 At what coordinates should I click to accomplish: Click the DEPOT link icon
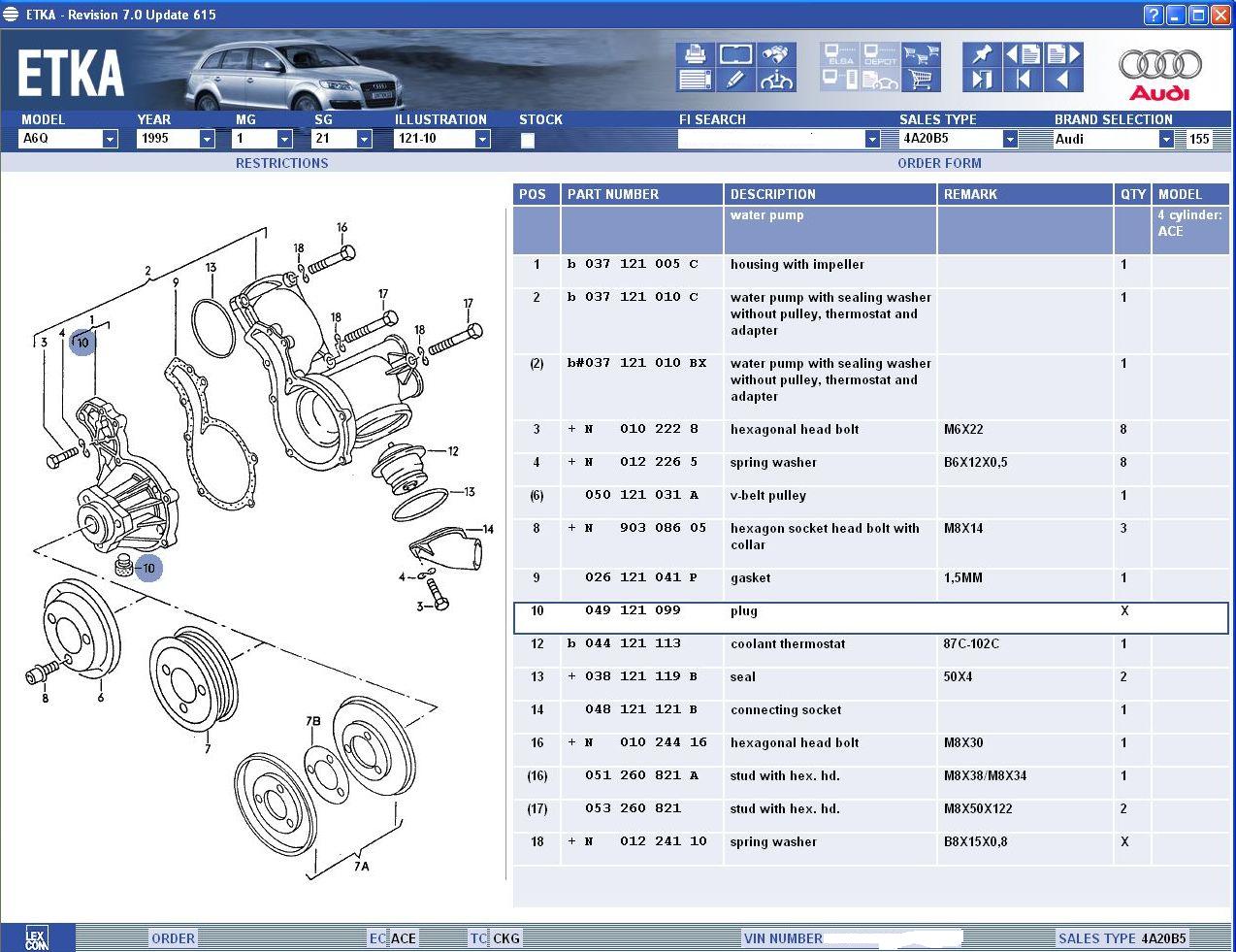click(880, 54)
